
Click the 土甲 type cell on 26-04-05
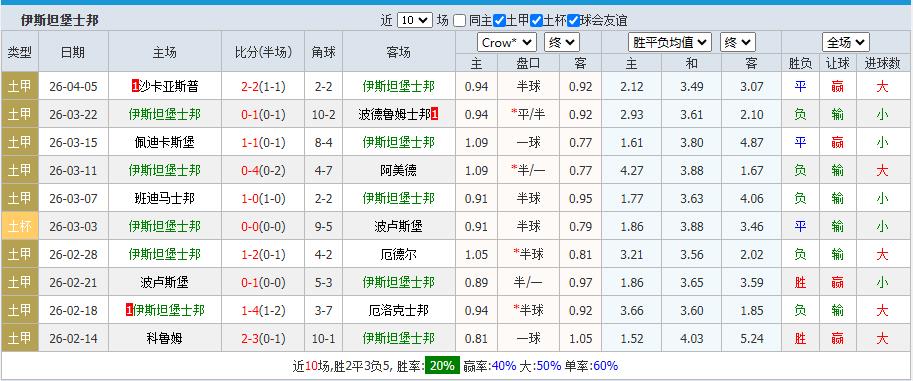pyautogui.click(x=20, y=87)
